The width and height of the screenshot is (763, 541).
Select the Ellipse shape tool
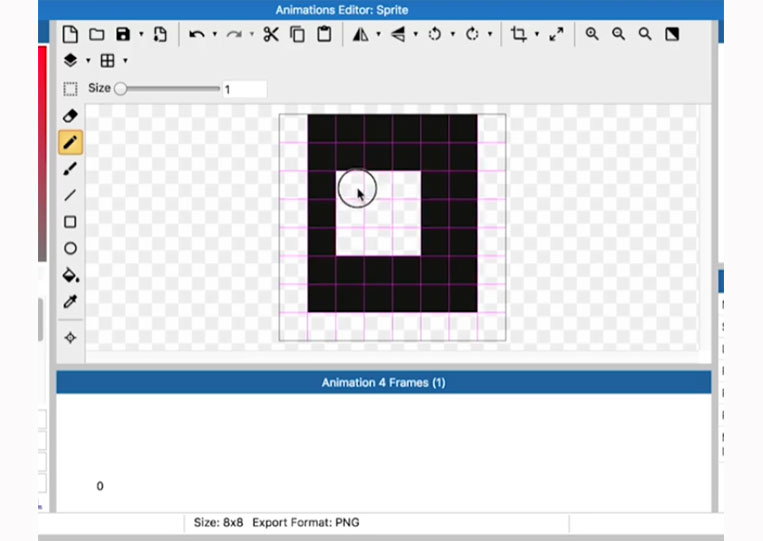coord(70,249)
